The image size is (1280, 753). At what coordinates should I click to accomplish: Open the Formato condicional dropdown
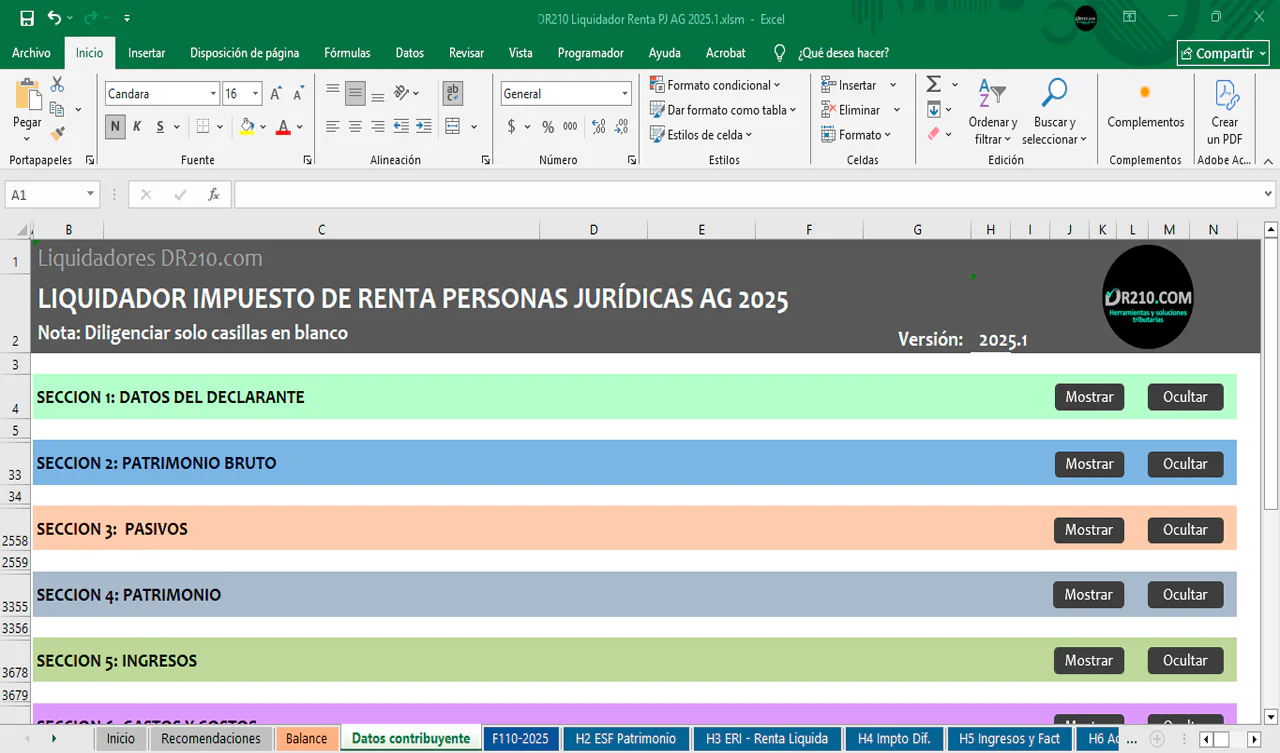click(714, 85)
